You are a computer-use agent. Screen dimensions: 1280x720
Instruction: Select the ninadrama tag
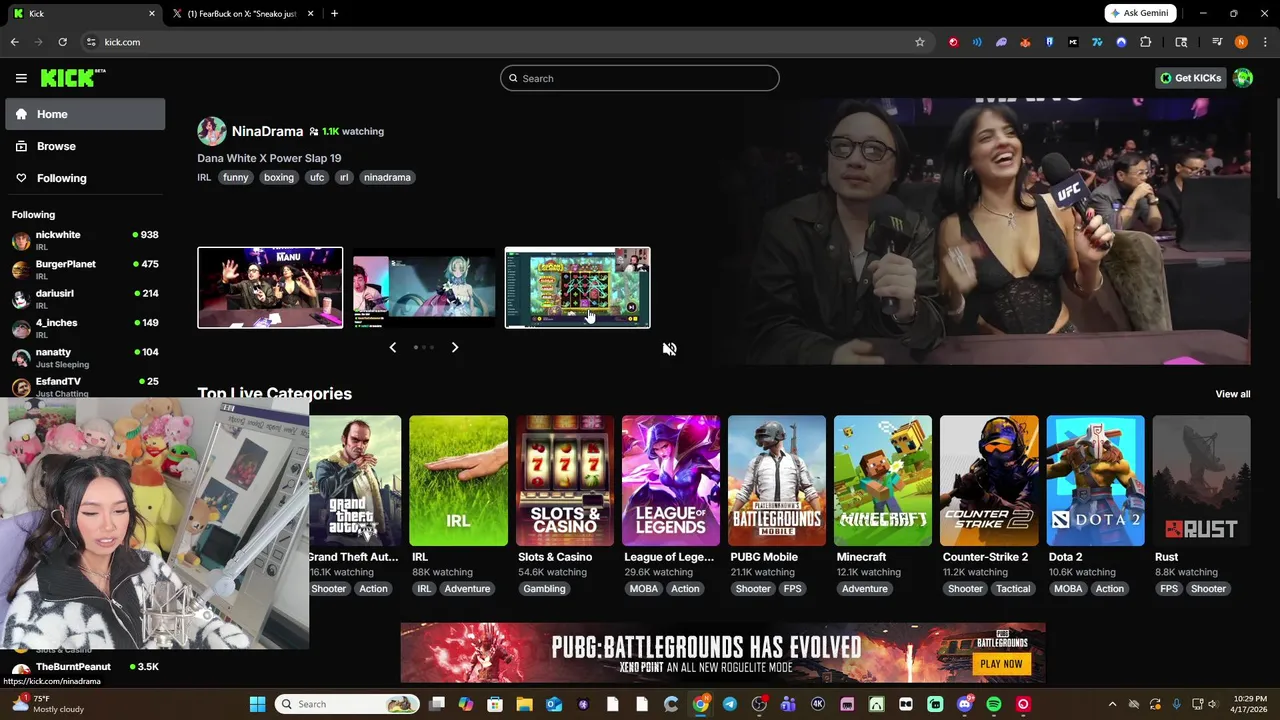(x=387, y=177)
